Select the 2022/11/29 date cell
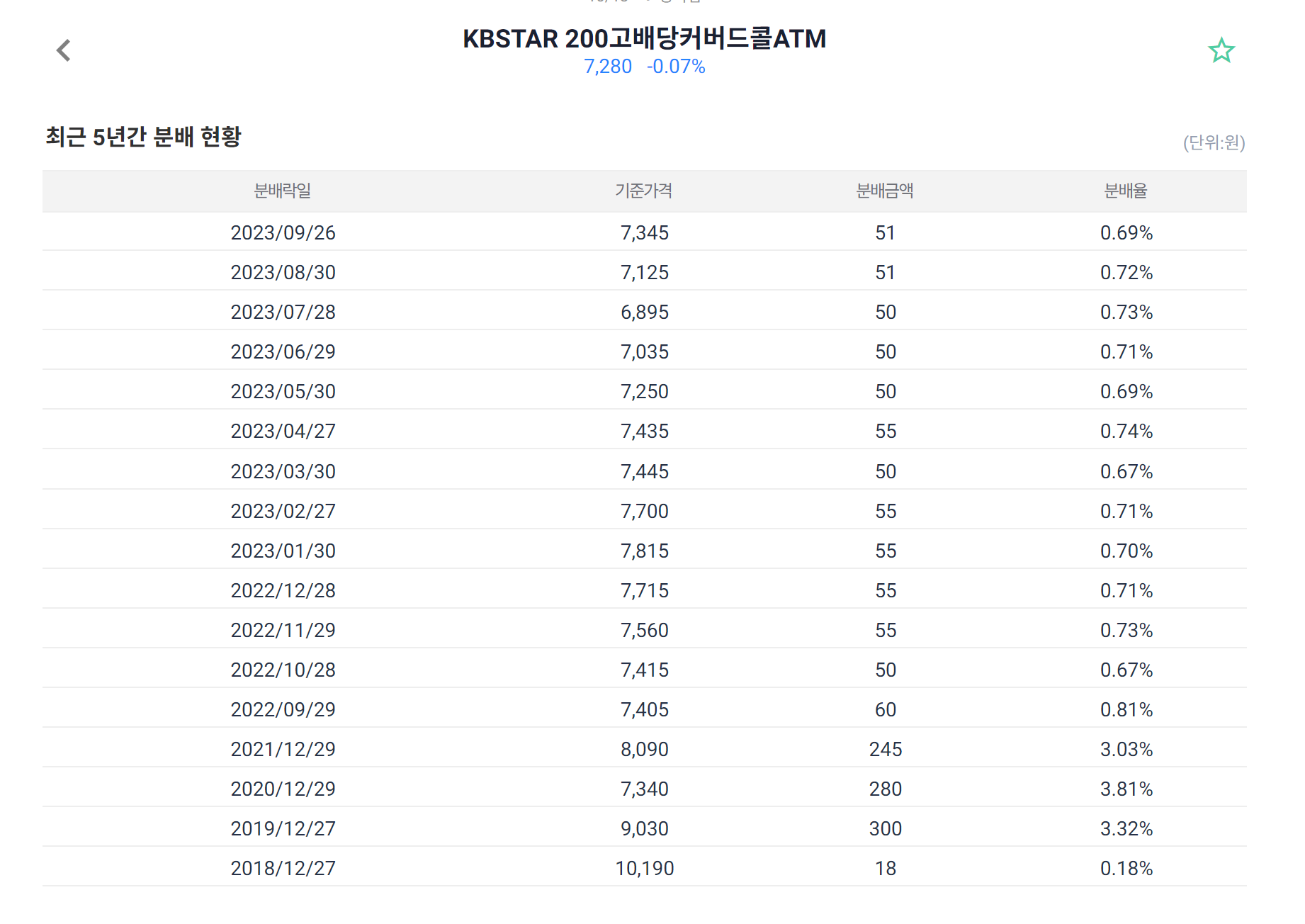 click(x=283, y=630)
